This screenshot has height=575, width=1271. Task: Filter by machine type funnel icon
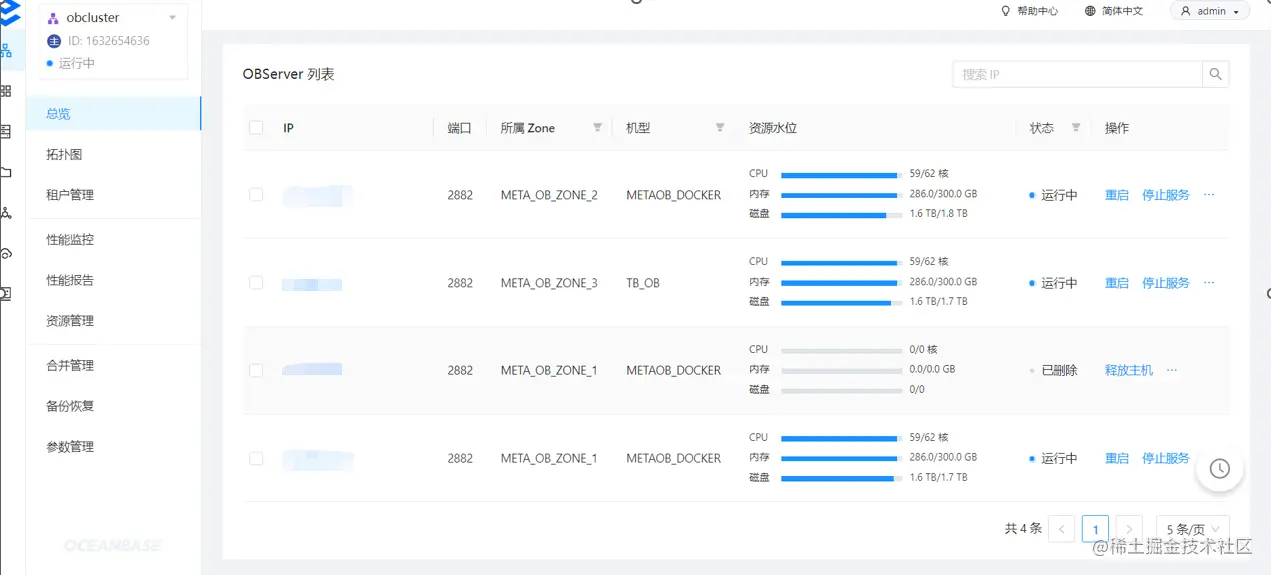click(719, 128)
